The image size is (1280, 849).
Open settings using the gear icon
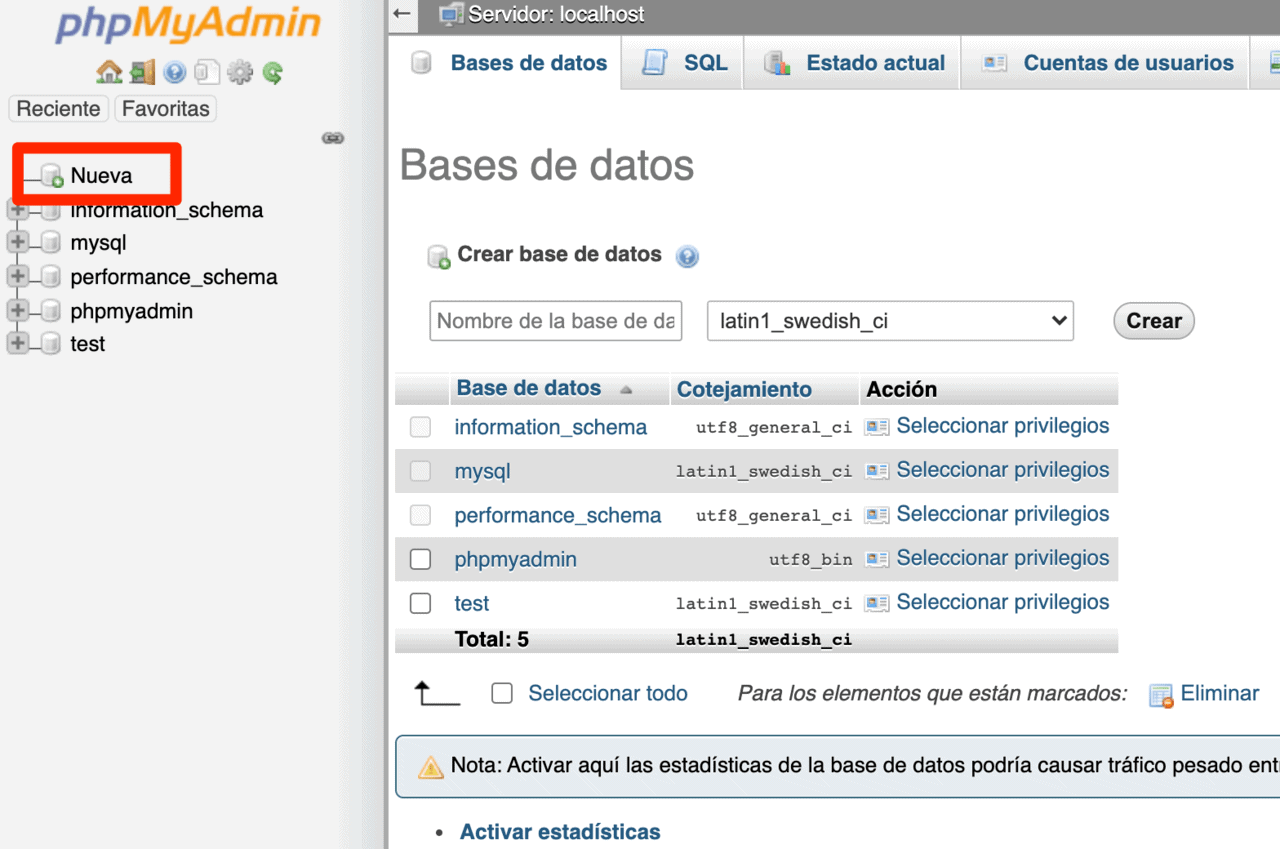point(240,72)
